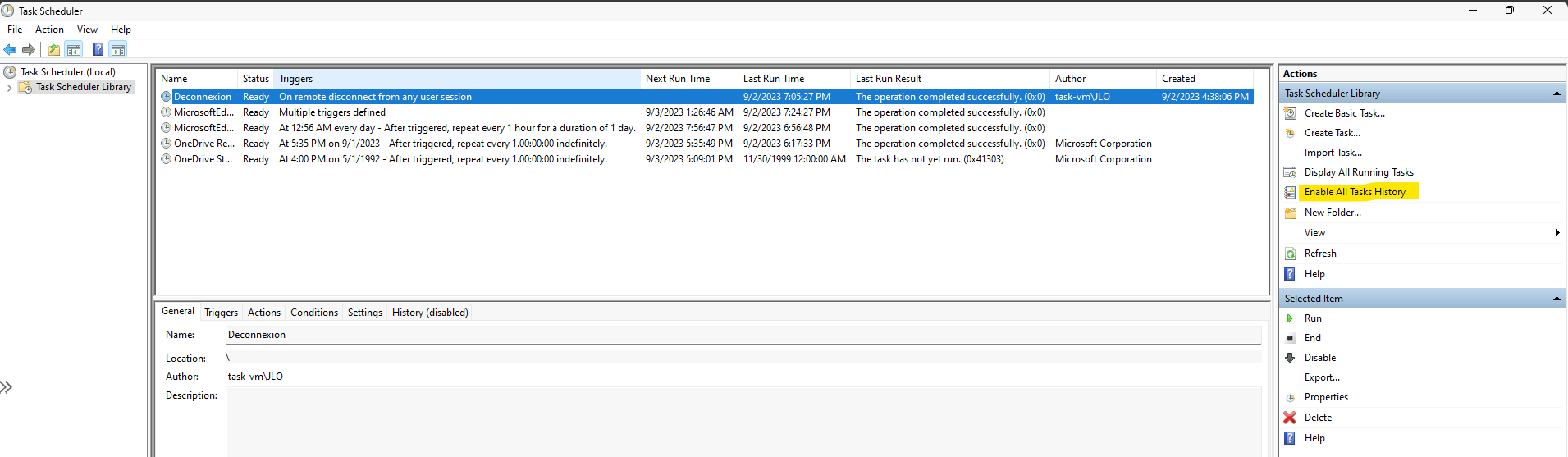Click the Create Task icon

[1290, 133]
